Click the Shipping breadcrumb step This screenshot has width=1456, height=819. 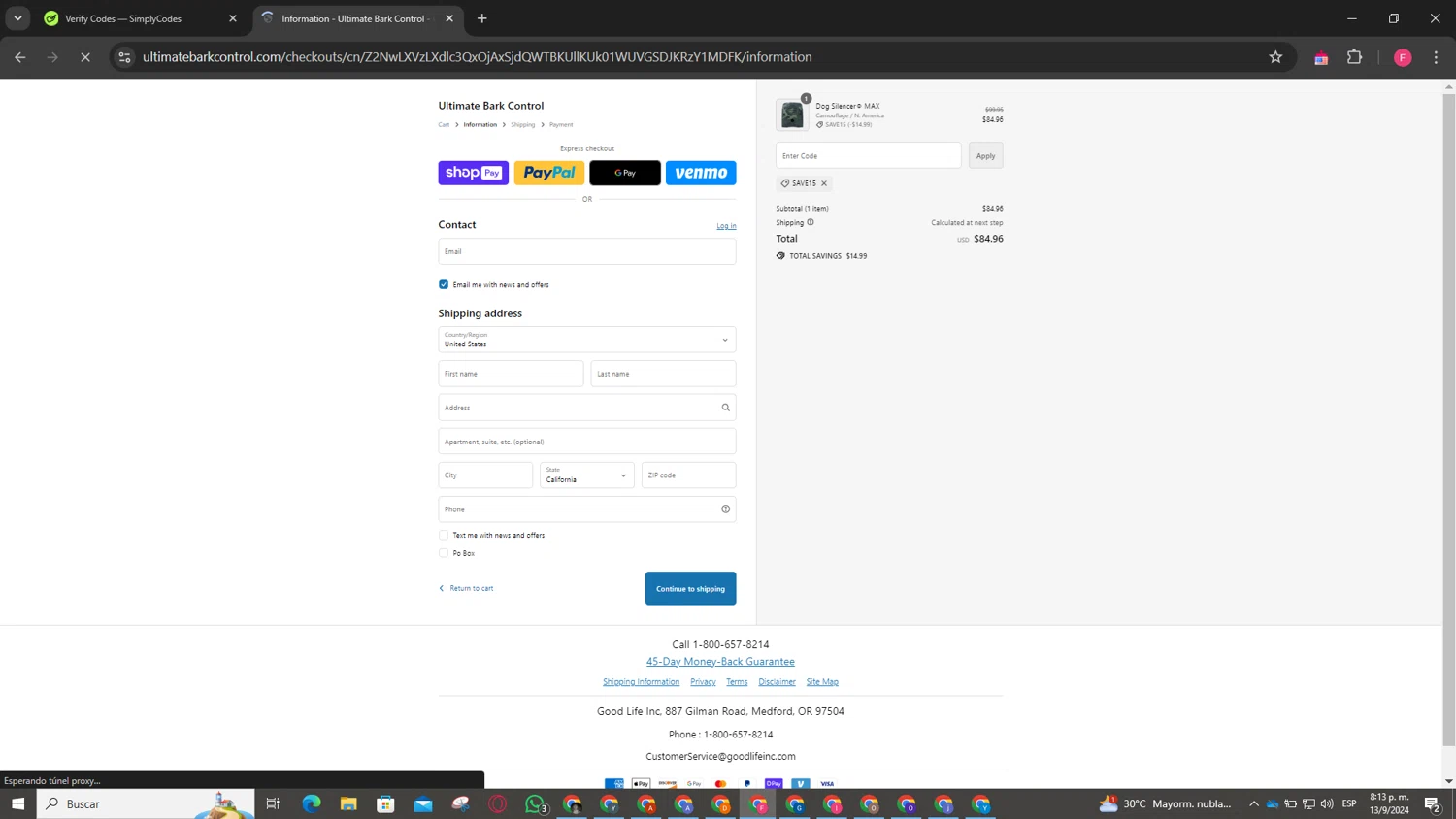tap(523, 124)
